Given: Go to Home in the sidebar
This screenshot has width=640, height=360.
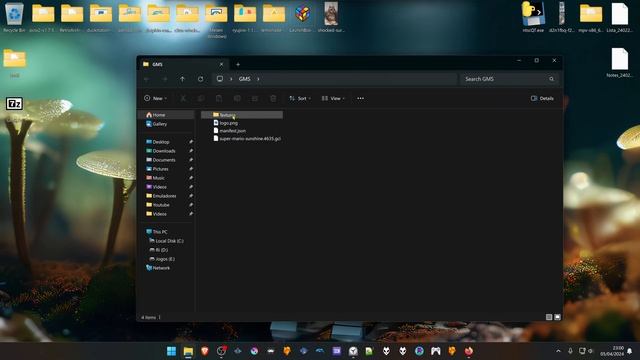Looking at the screenshot, I should [x=167, y=115].
